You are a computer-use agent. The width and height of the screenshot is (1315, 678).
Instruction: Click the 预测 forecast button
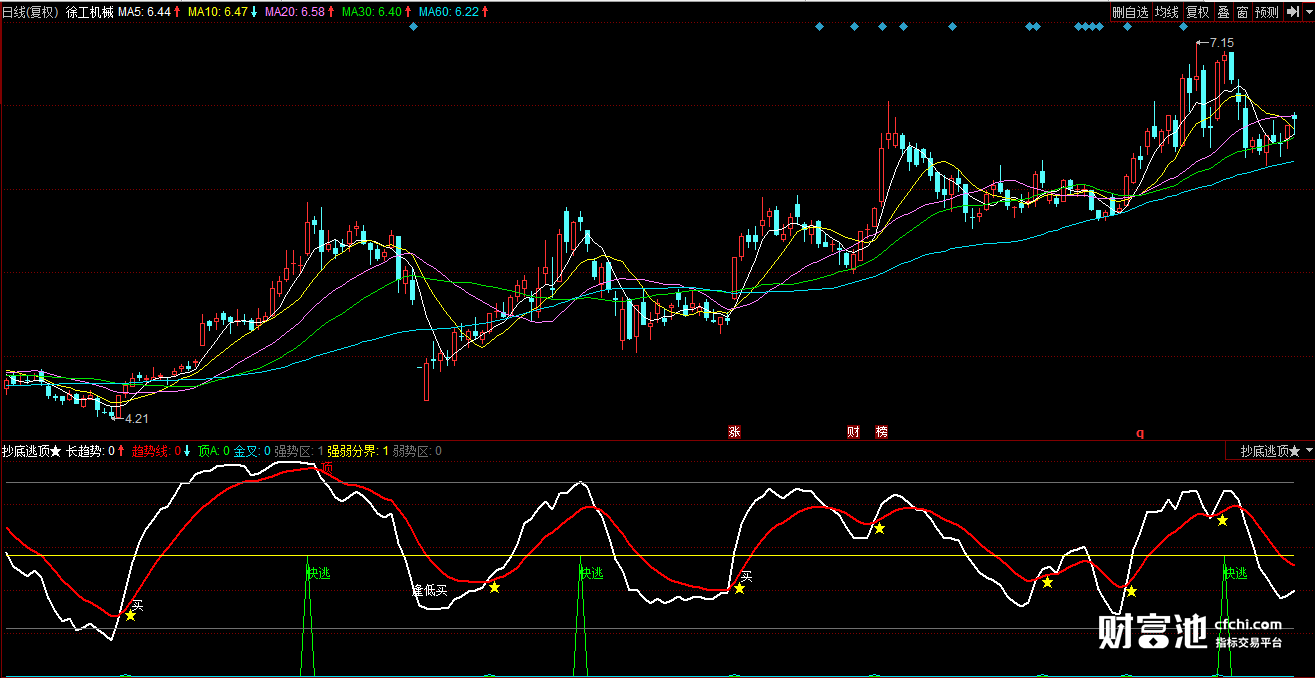click(1267, 12)
